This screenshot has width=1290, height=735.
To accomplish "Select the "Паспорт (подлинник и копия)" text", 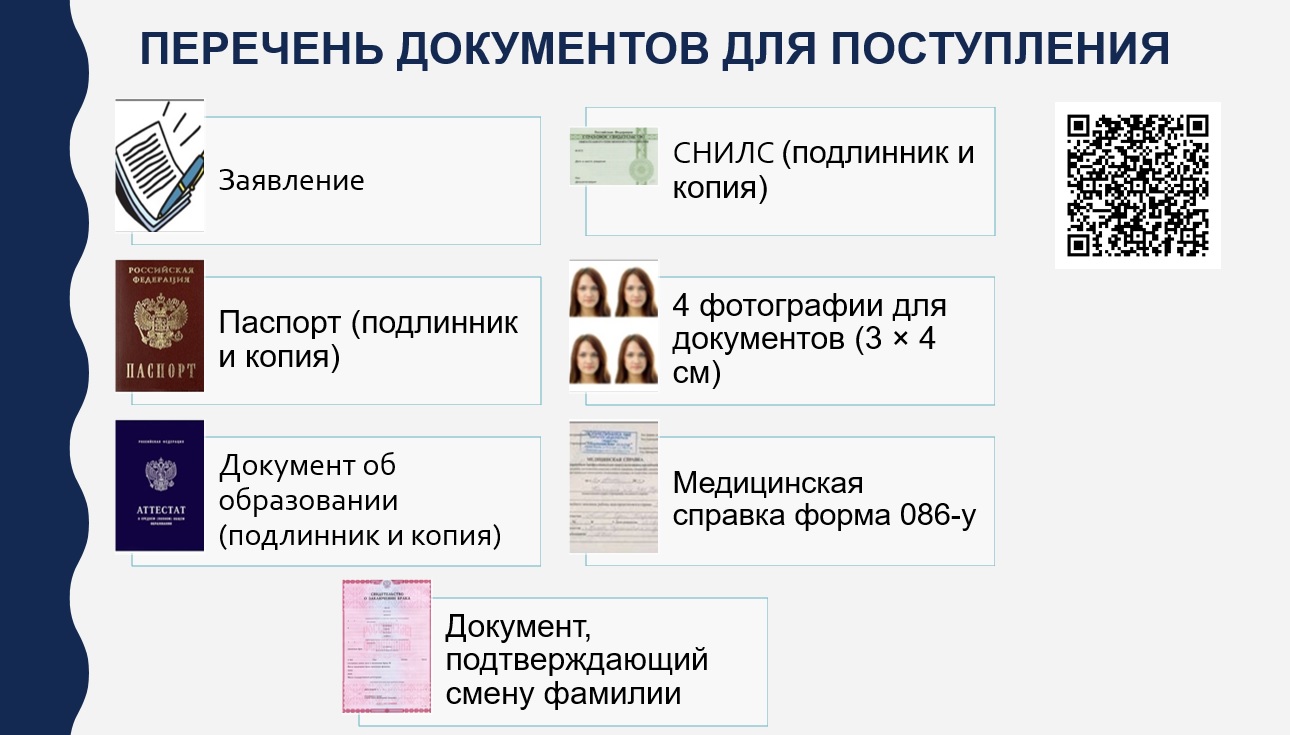I will [x=368, y=340].
